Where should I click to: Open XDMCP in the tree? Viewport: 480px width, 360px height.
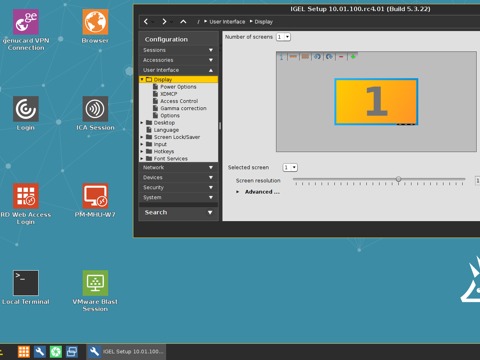[169, 94]
